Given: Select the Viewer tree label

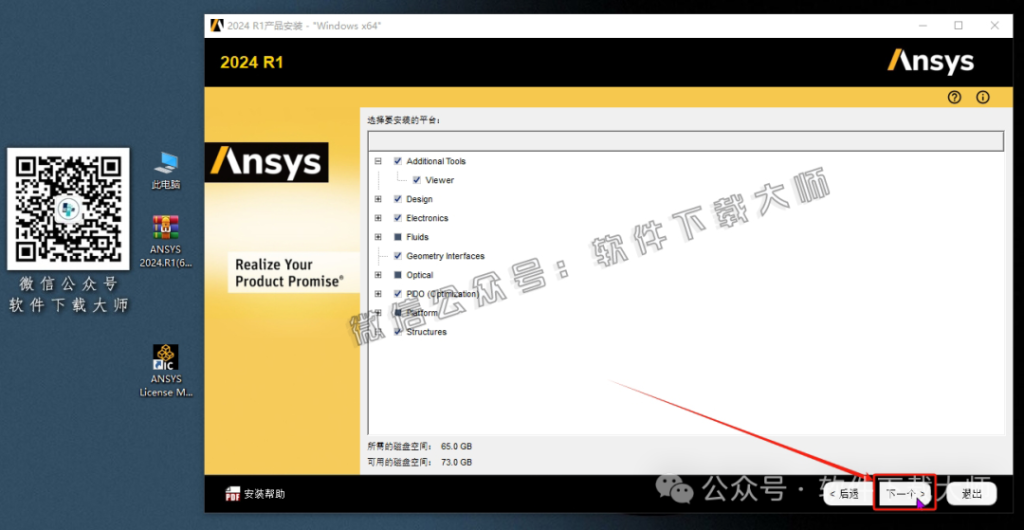Looking at the screenshot, I should pyautogui.click(x=440, y=180).
